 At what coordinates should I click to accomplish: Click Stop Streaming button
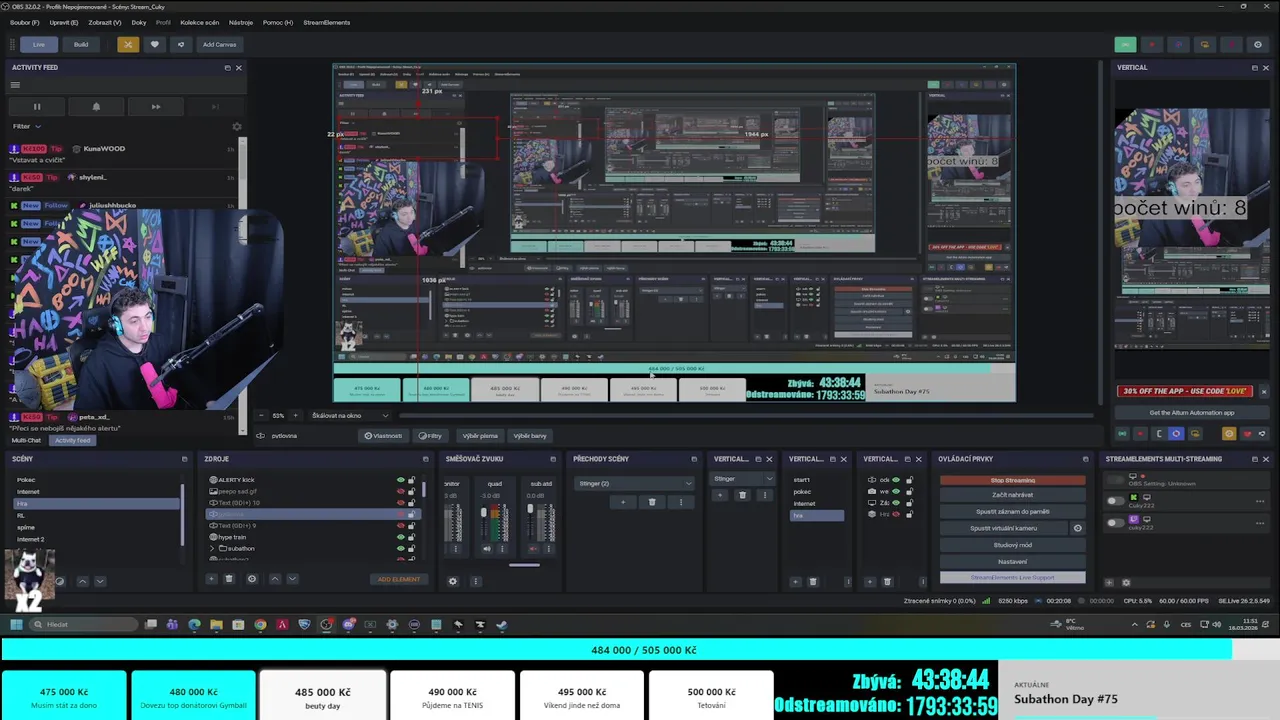1013,480
